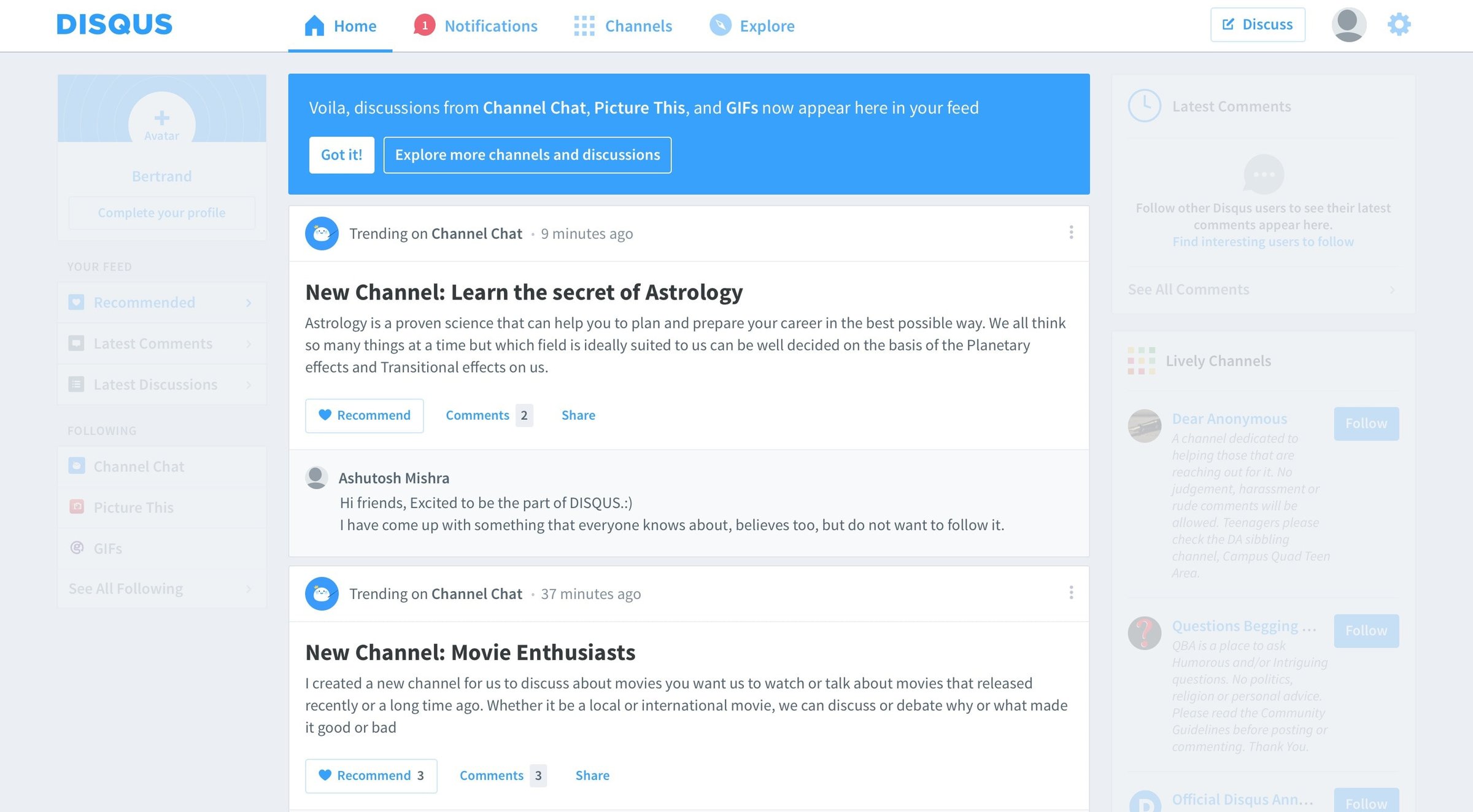Click See All Following
Viewport: 1473px width, 812px height.
pyautogui.click(x=162, y=589)
